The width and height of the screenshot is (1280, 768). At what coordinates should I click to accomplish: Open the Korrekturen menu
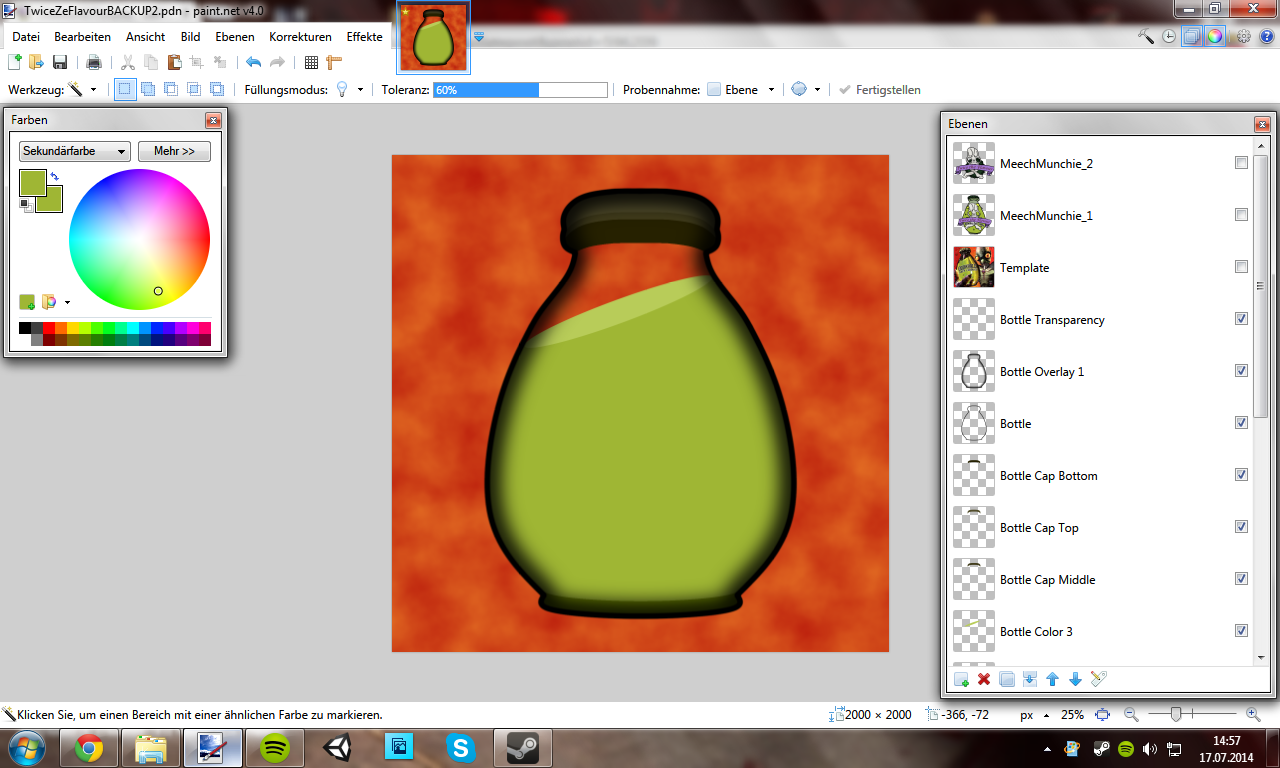[300, 37]
